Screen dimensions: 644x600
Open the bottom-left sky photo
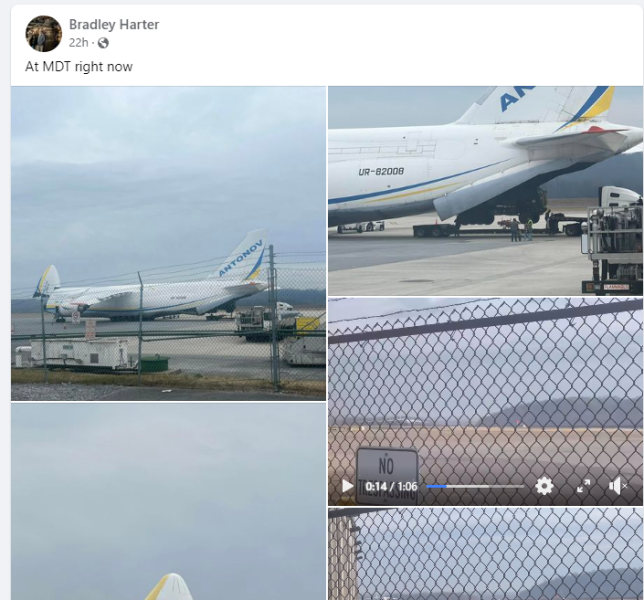pos(168,501)
